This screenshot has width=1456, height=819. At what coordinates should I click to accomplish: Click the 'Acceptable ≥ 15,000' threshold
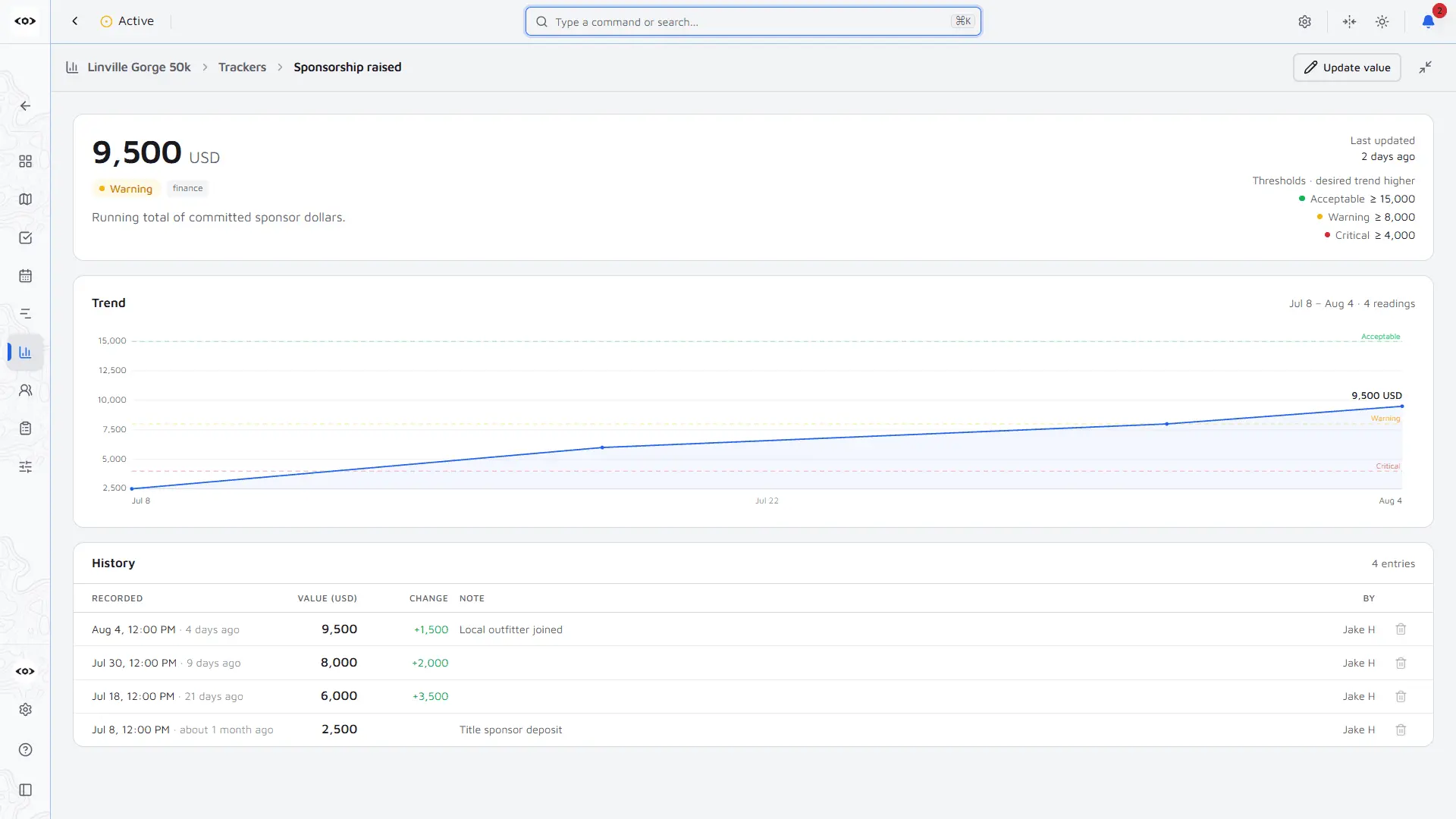1357,199
